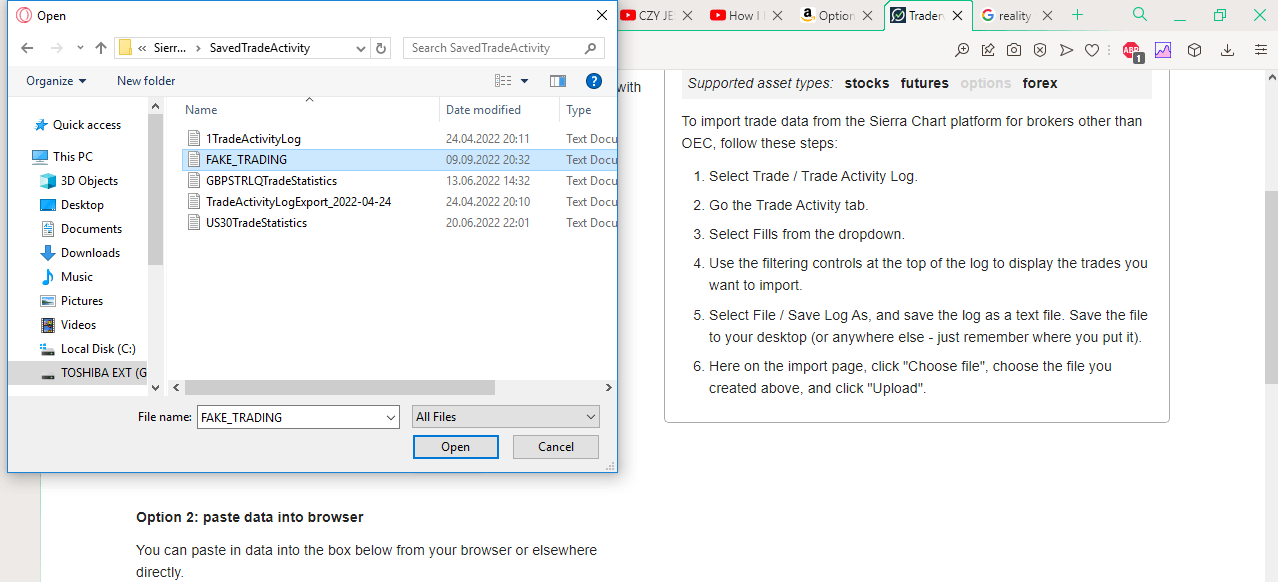
Task: Click the zoom icon in the browser toolbar
Action: pos(962,50)
